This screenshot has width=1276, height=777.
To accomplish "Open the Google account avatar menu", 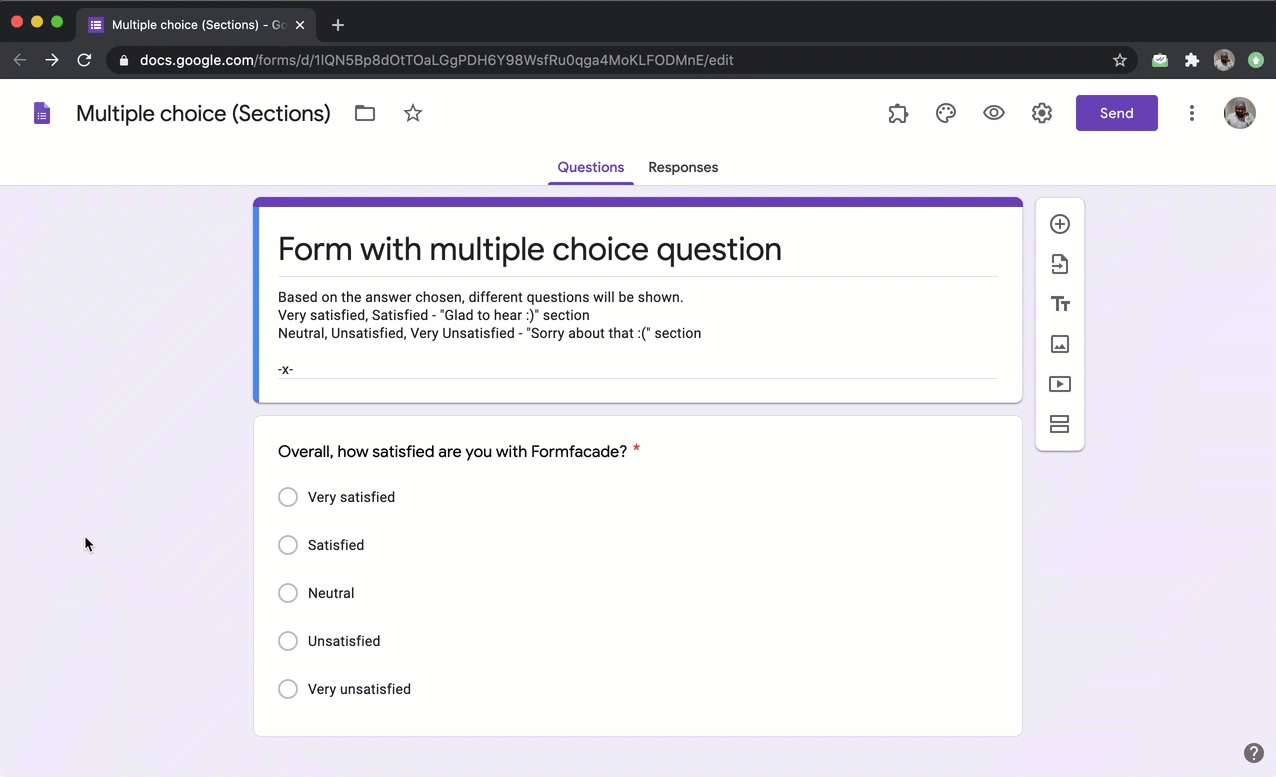I will pos(1240,113).
